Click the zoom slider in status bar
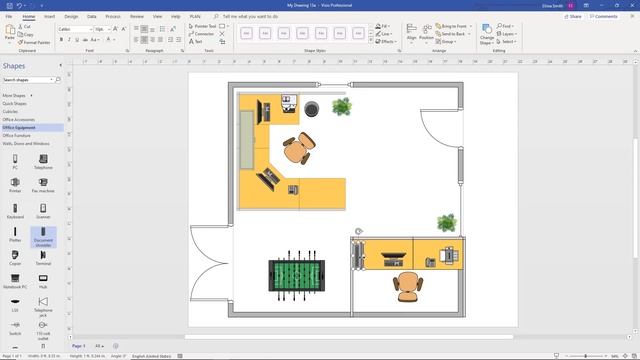The height and width of the screenshot is (360, 640). [x=586, y=356]
